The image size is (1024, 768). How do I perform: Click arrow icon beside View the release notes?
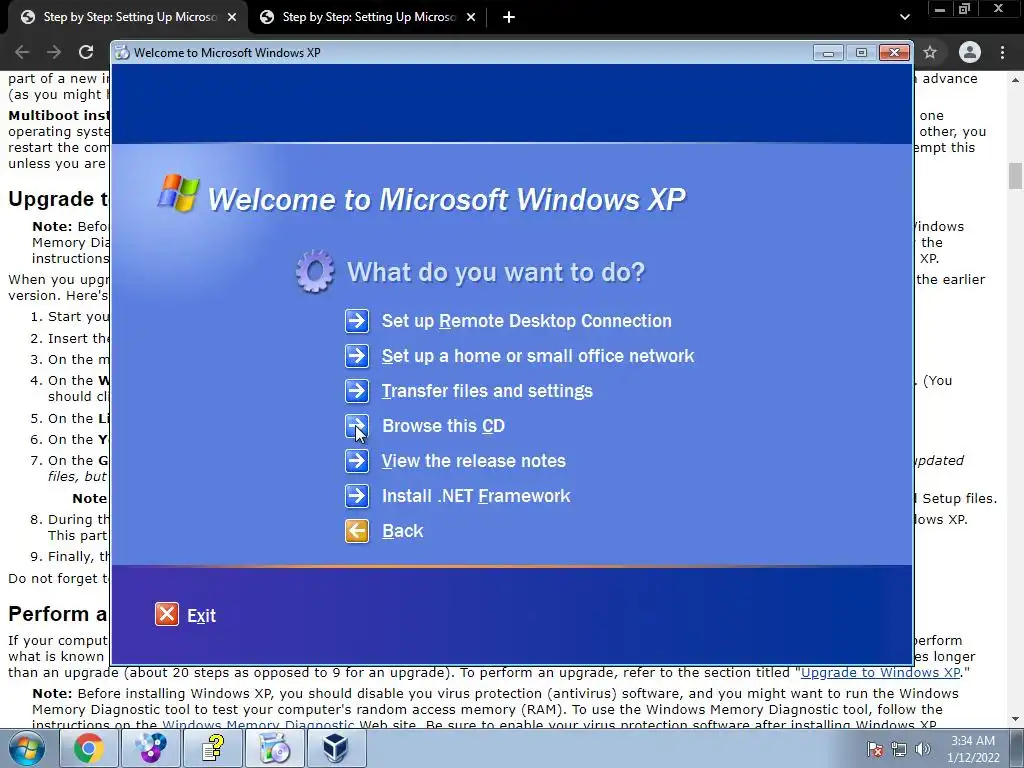point(357,461)
